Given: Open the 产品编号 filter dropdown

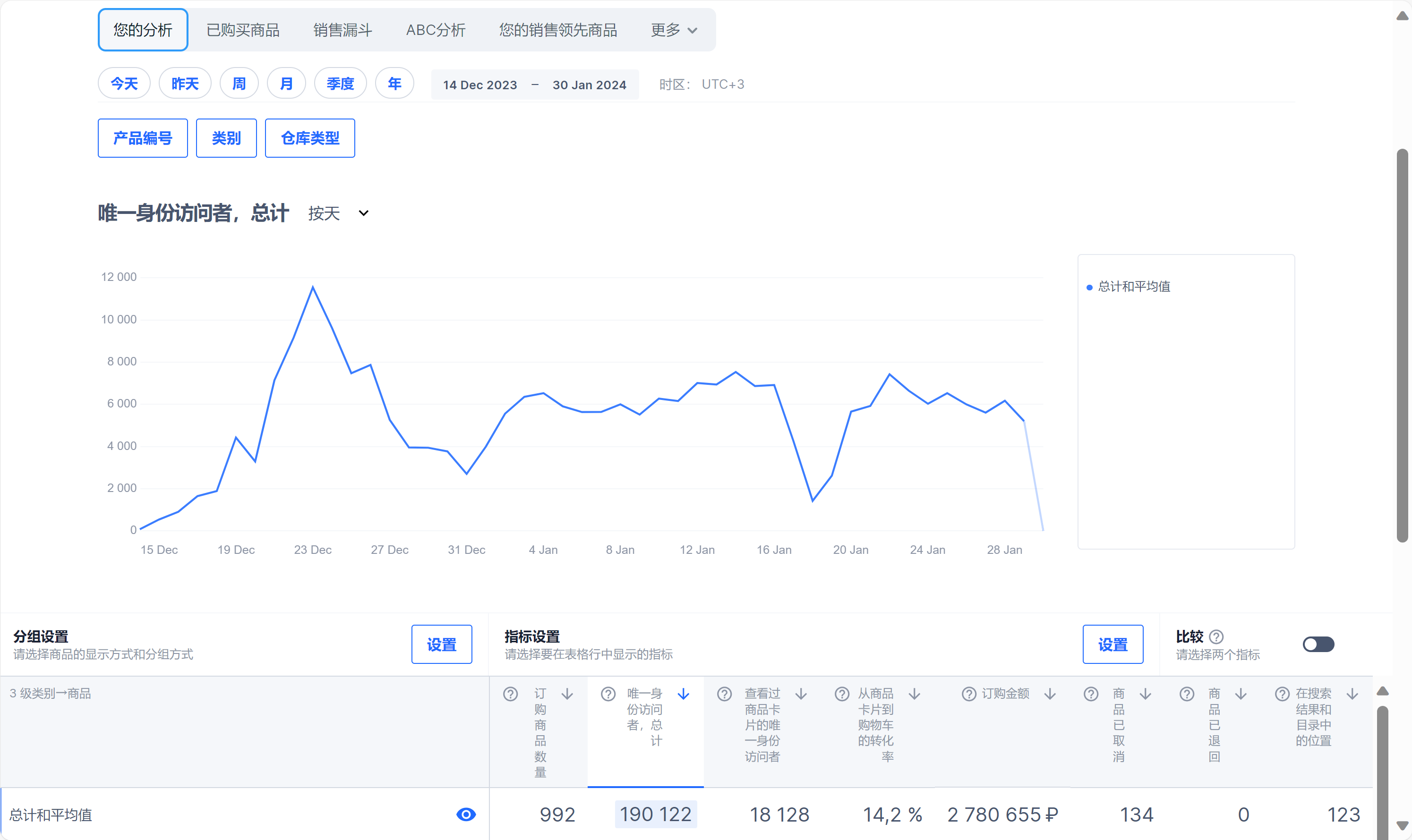Looking at the screenshot, I should tap(143, 138).
